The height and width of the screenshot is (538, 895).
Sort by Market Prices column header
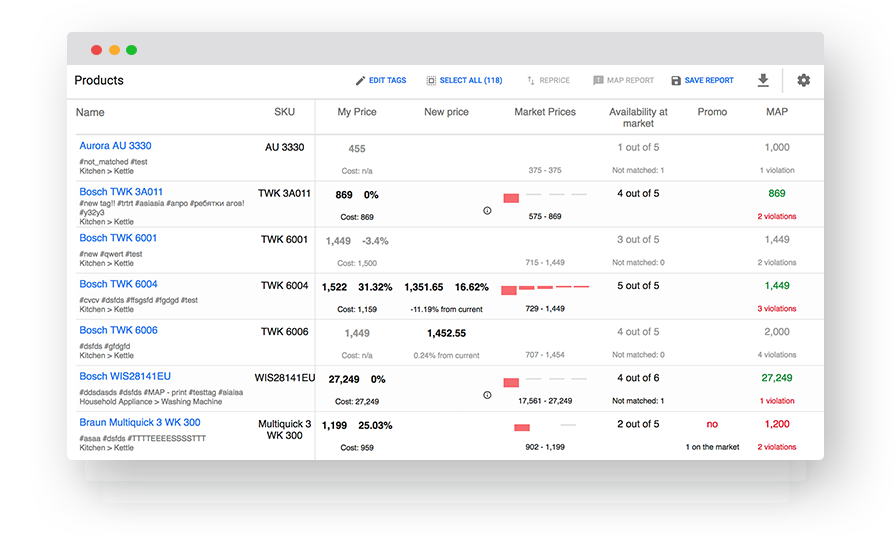point(545,112)
